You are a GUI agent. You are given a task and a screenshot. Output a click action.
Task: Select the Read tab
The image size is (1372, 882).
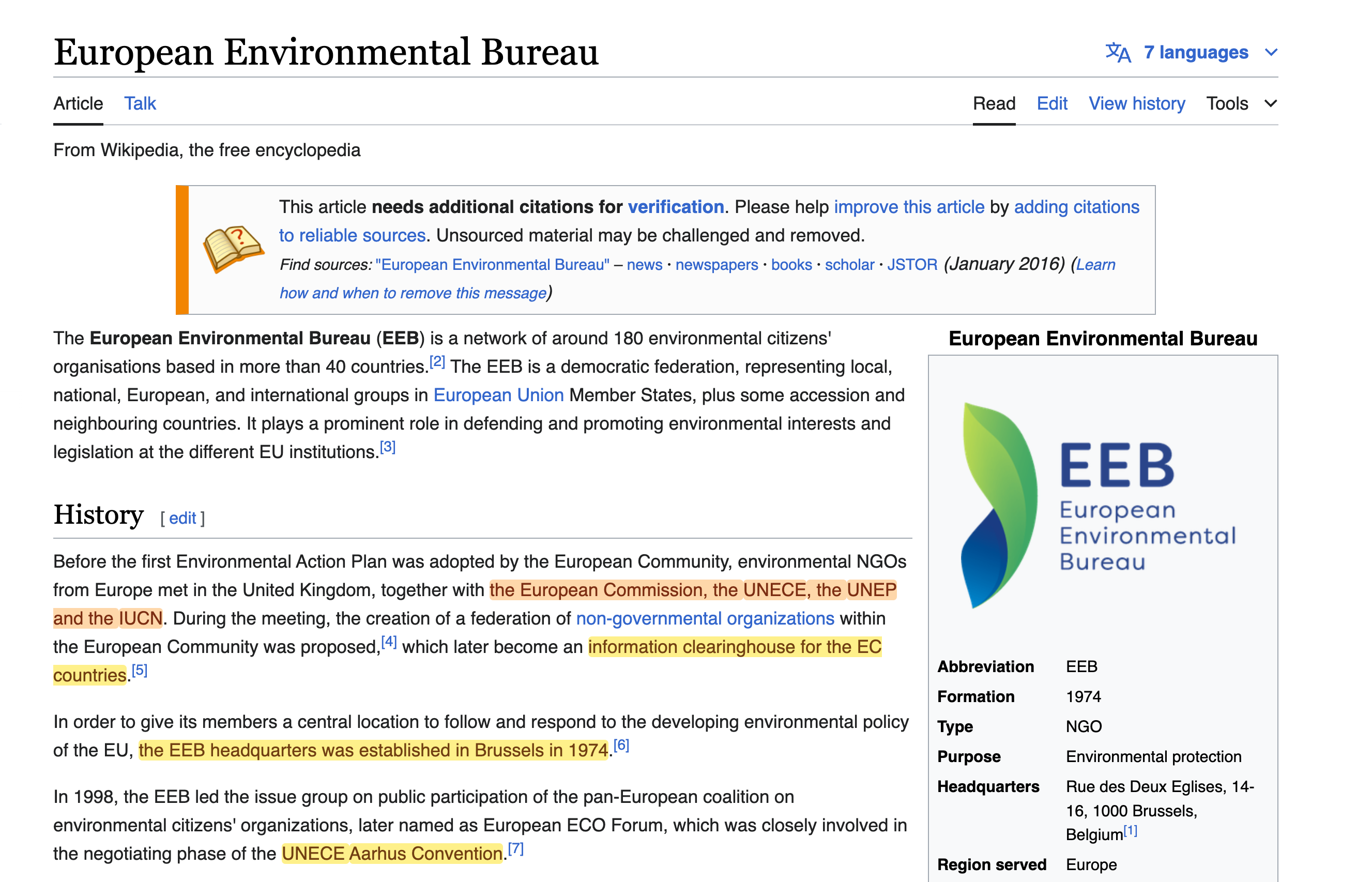pyautogui.click(x=994, y=104)
